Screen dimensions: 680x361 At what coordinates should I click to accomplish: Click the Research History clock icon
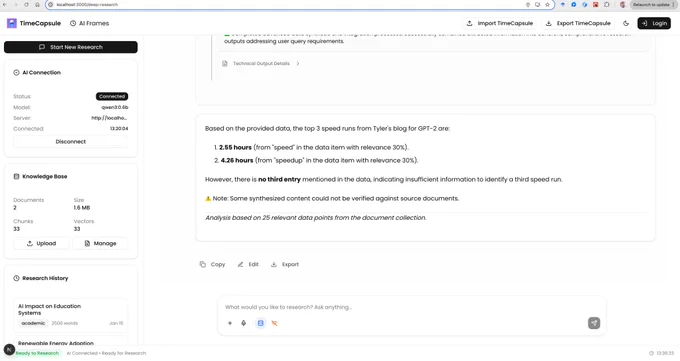tap(16, 278)
